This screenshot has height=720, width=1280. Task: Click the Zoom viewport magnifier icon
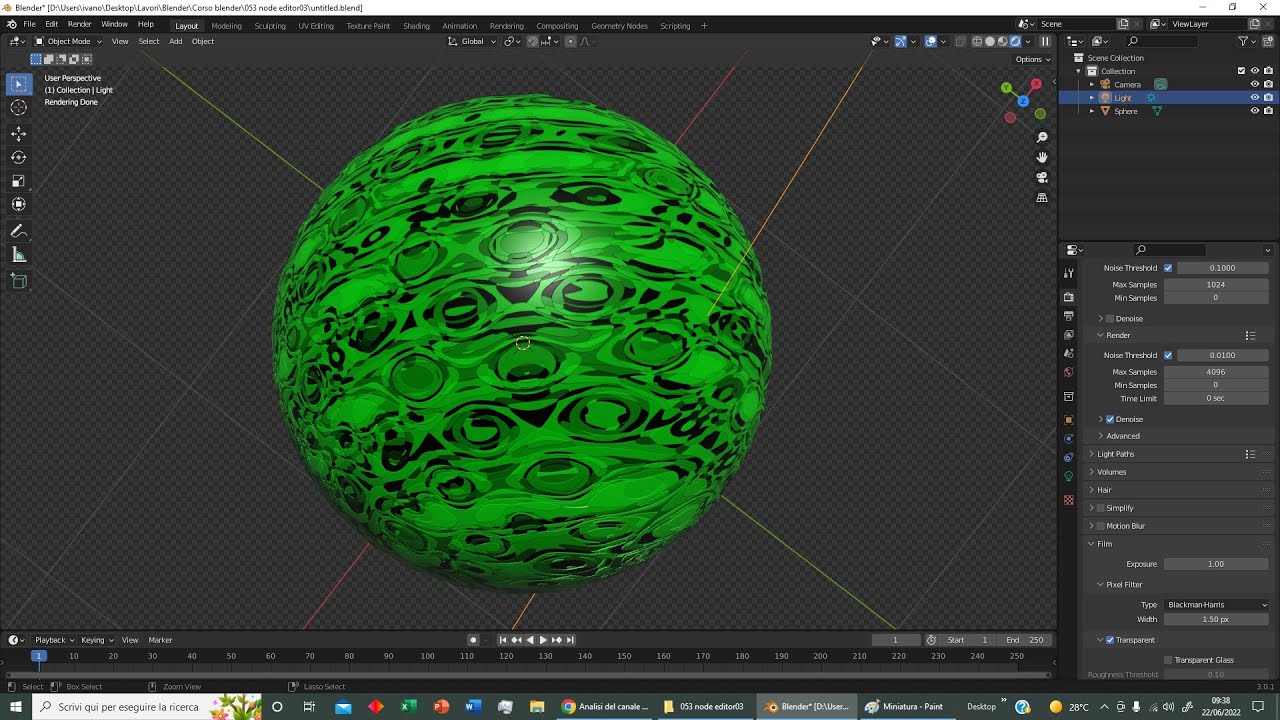(1042, 137)
